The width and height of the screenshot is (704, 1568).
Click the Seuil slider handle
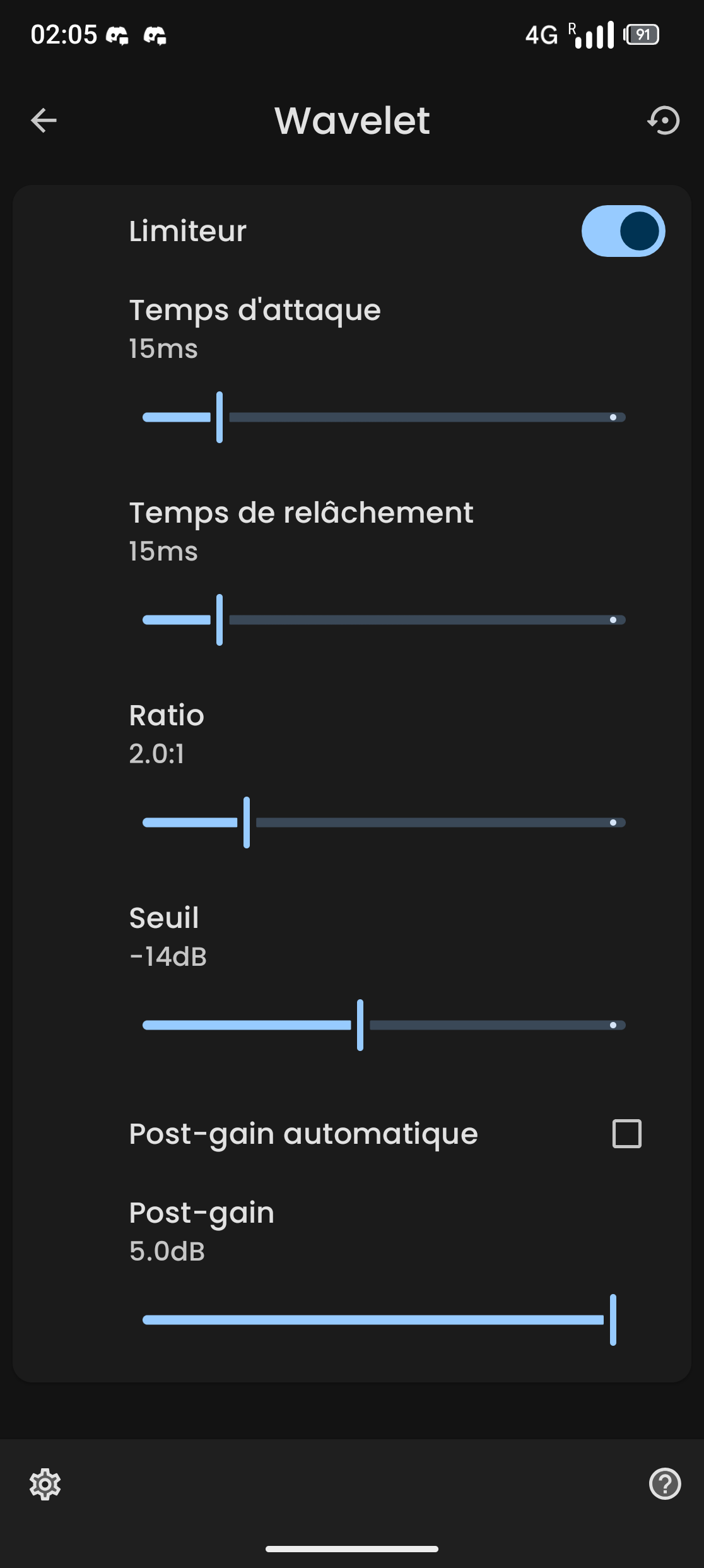pos(360,1025)
